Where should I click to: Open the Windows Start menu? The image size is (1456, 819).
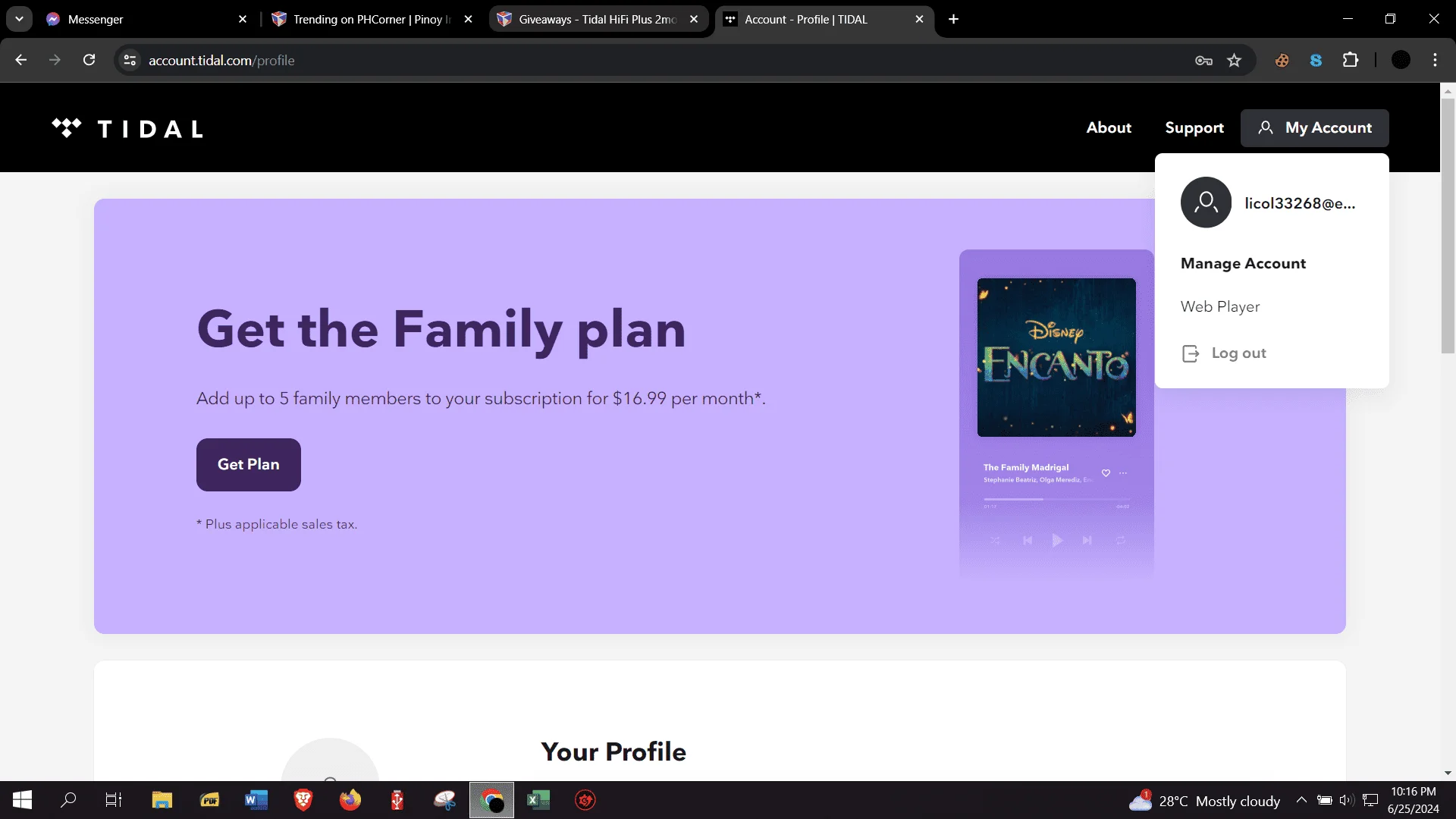click(22, 800)
